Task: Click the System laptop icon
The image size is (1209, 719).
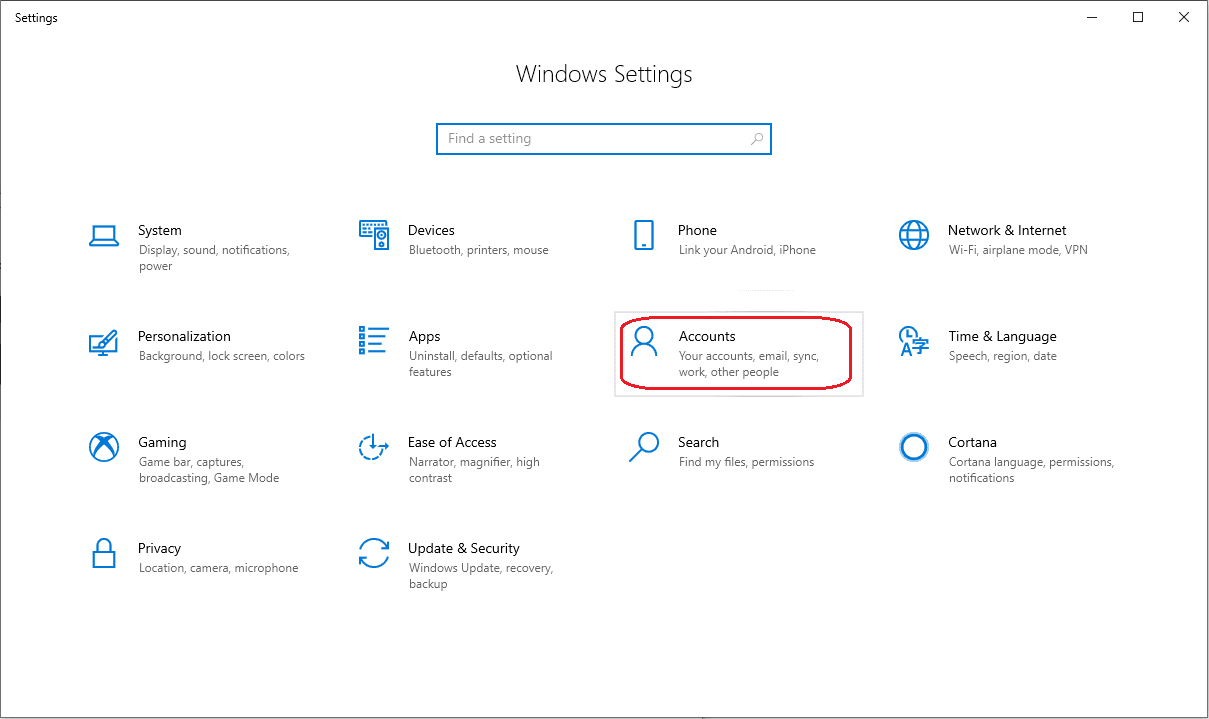Action: (x=104, y=236)
